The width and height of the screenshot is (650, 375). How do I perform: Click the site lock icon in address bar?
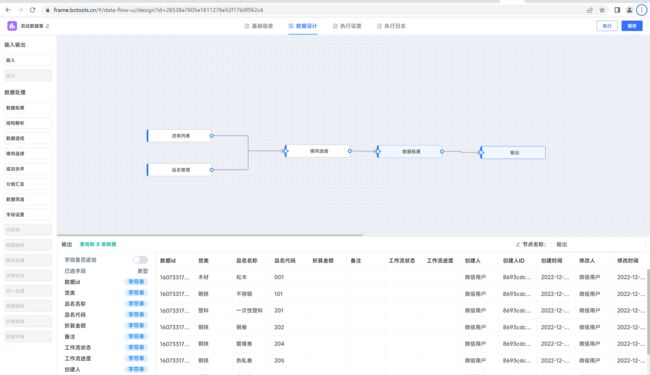point(47,10)
